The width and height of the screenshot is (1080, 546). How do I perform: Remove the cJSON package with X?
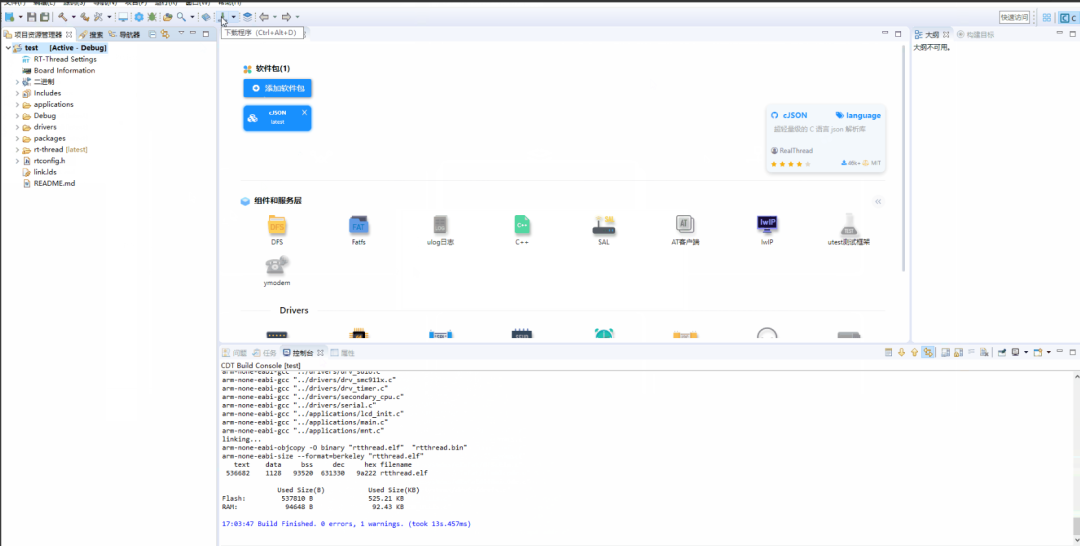pyautogui.click(x=304, y=112)
